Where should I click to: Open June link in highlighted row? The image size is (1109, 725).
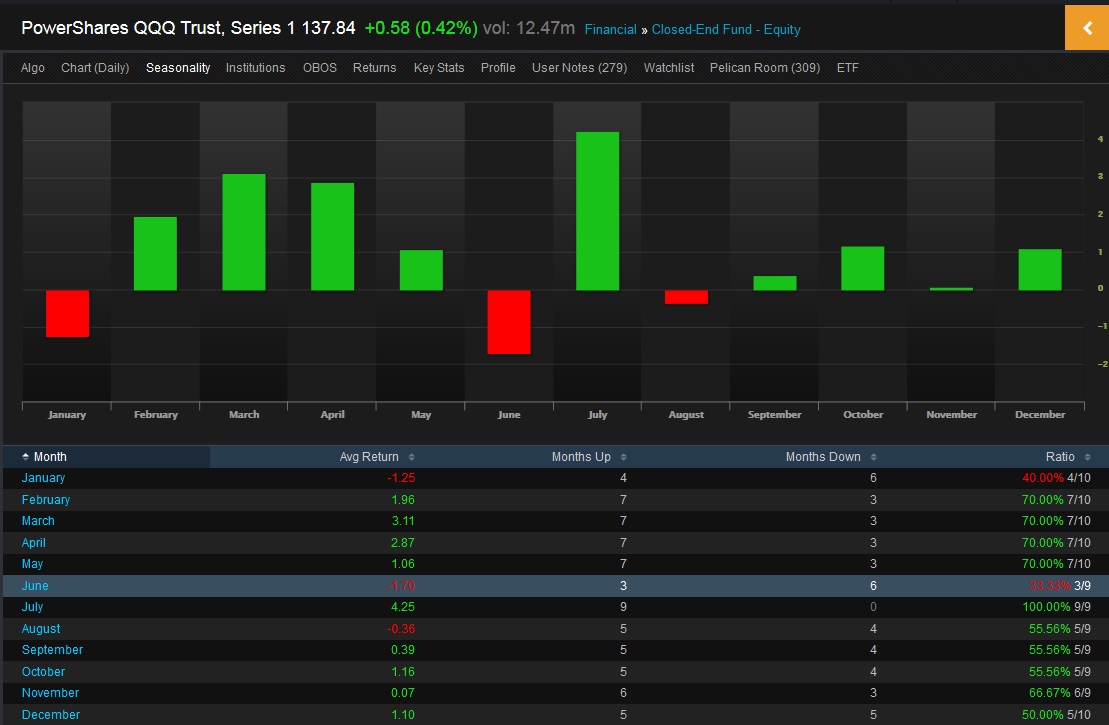click(35, 586)
